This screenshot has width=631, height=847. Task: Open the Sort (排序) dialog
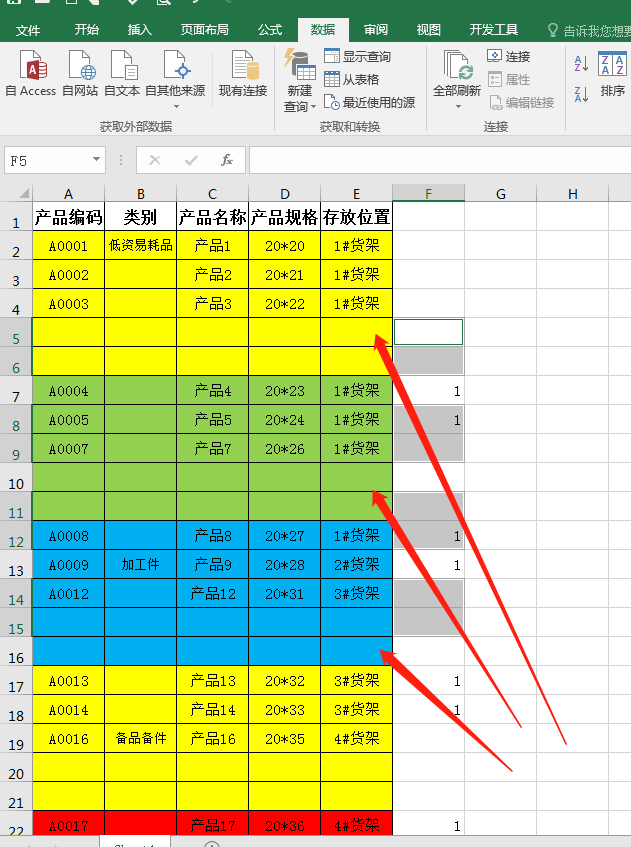coord(612,74)
